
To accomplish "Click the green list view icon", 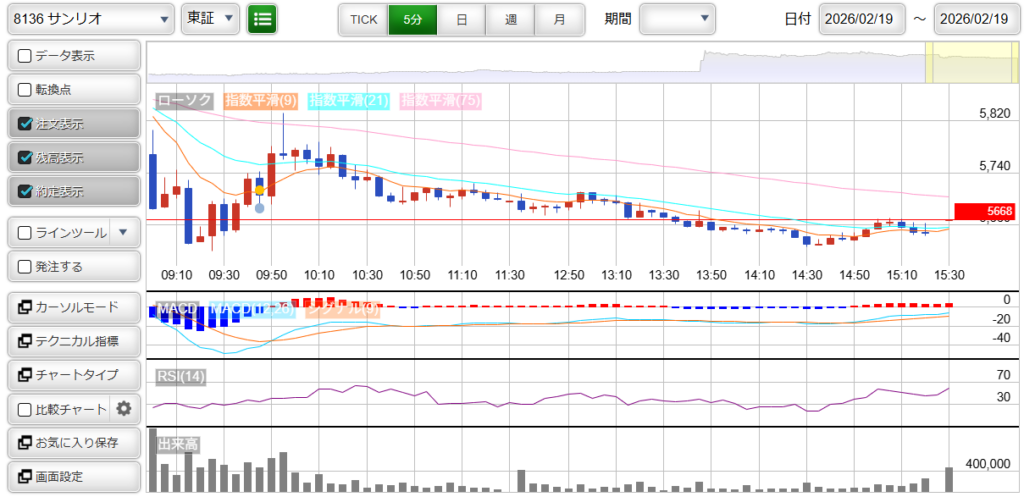I will pyautogui.click(x=262, y=18).
